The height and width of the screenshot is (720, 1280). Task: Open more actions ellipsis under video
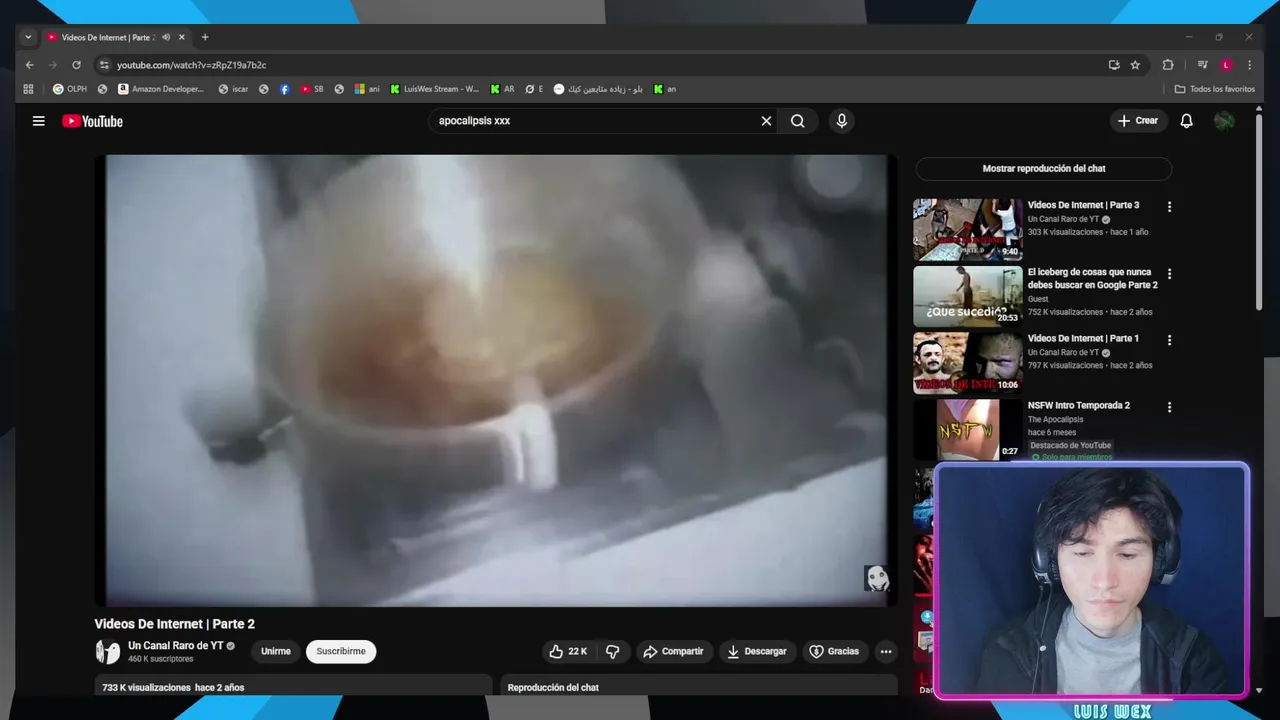(885, 651)
